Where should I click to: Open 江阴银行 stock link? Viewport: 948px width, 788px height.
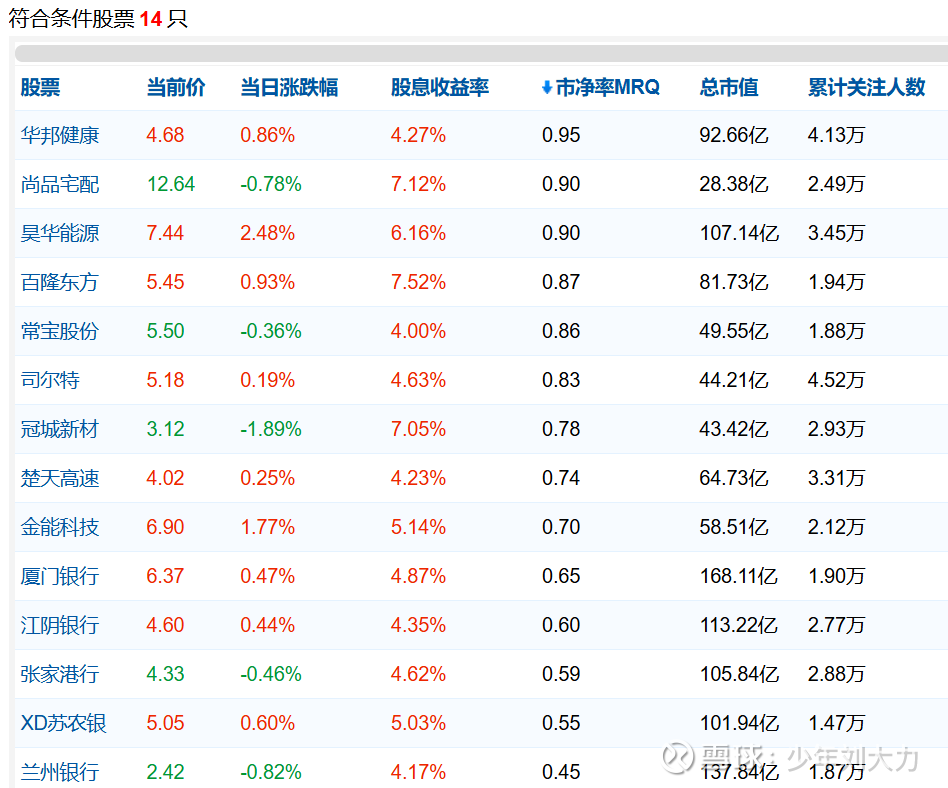60,625
